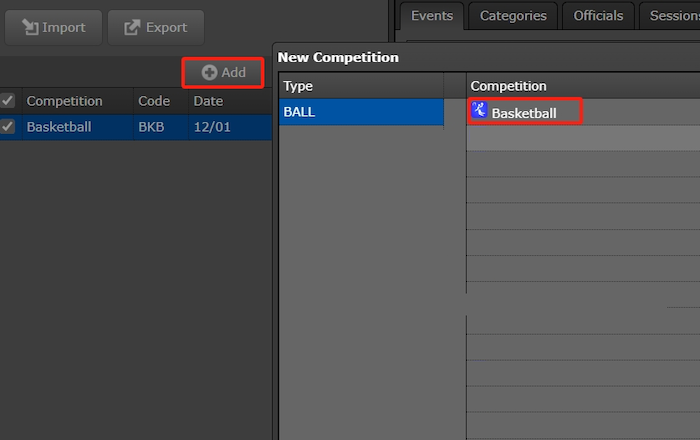Click the Type column header
The image size is (700, 440).
pyautogui.click(x=299, y=86)
